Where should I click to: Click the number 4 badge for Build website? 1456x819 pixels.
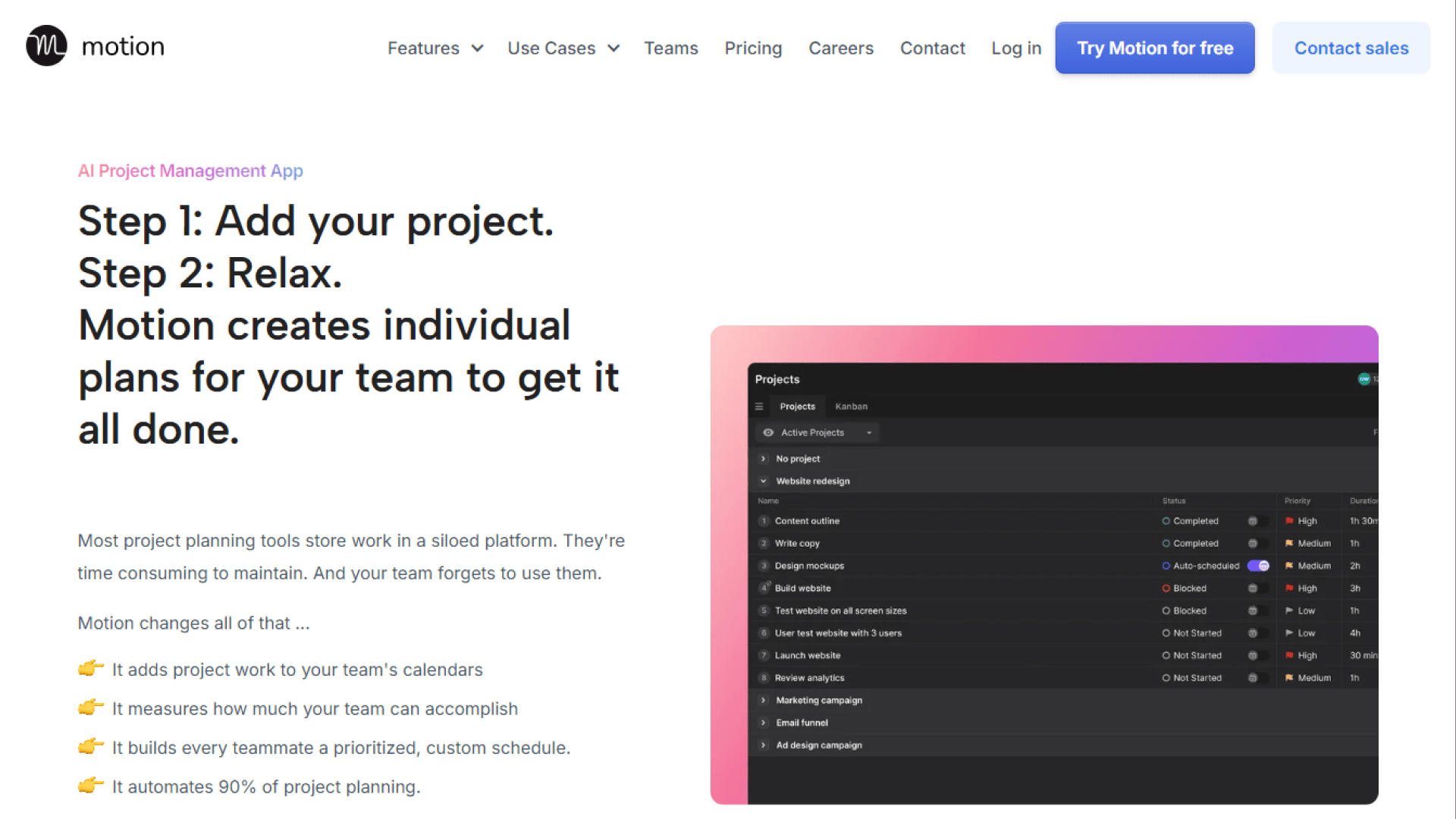click(764, 588)
